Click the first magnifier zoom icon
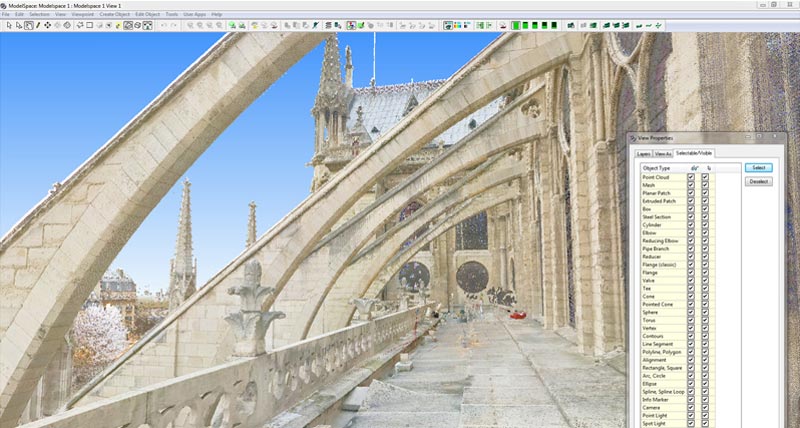800x428 pixels. pyautogui.click(x=191, y=25)
